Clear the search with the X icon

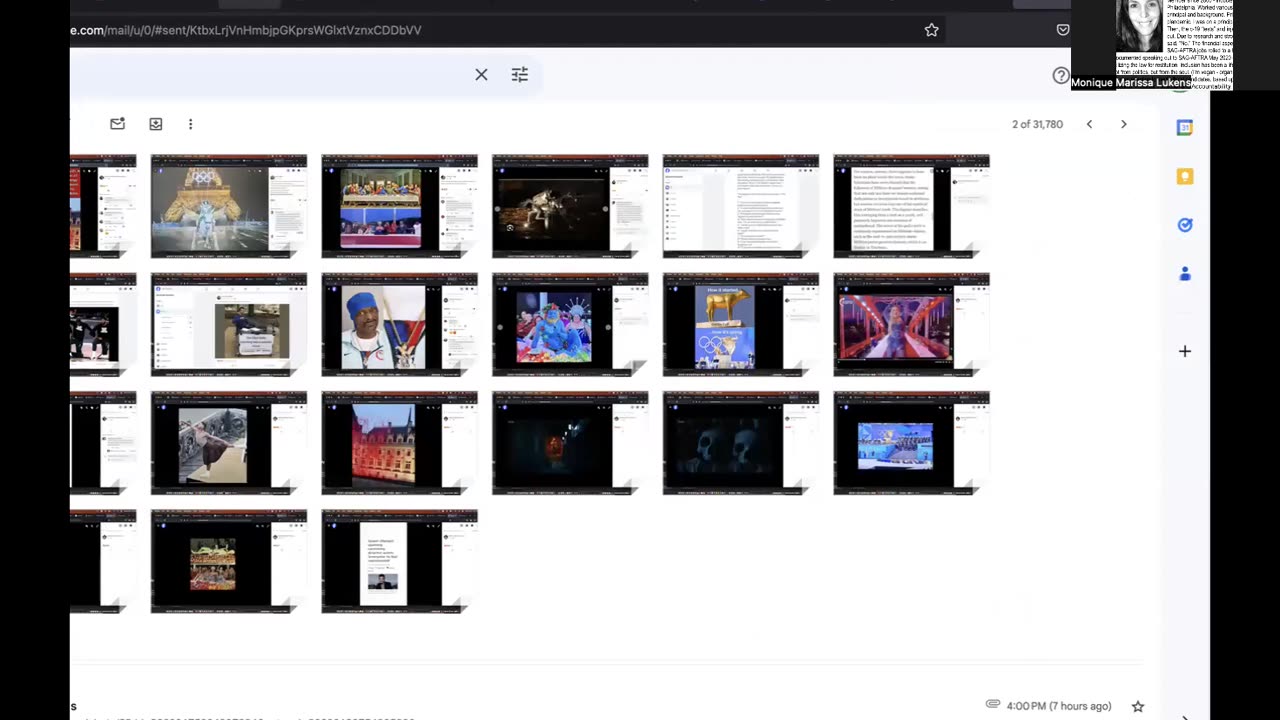pos(481,74)
